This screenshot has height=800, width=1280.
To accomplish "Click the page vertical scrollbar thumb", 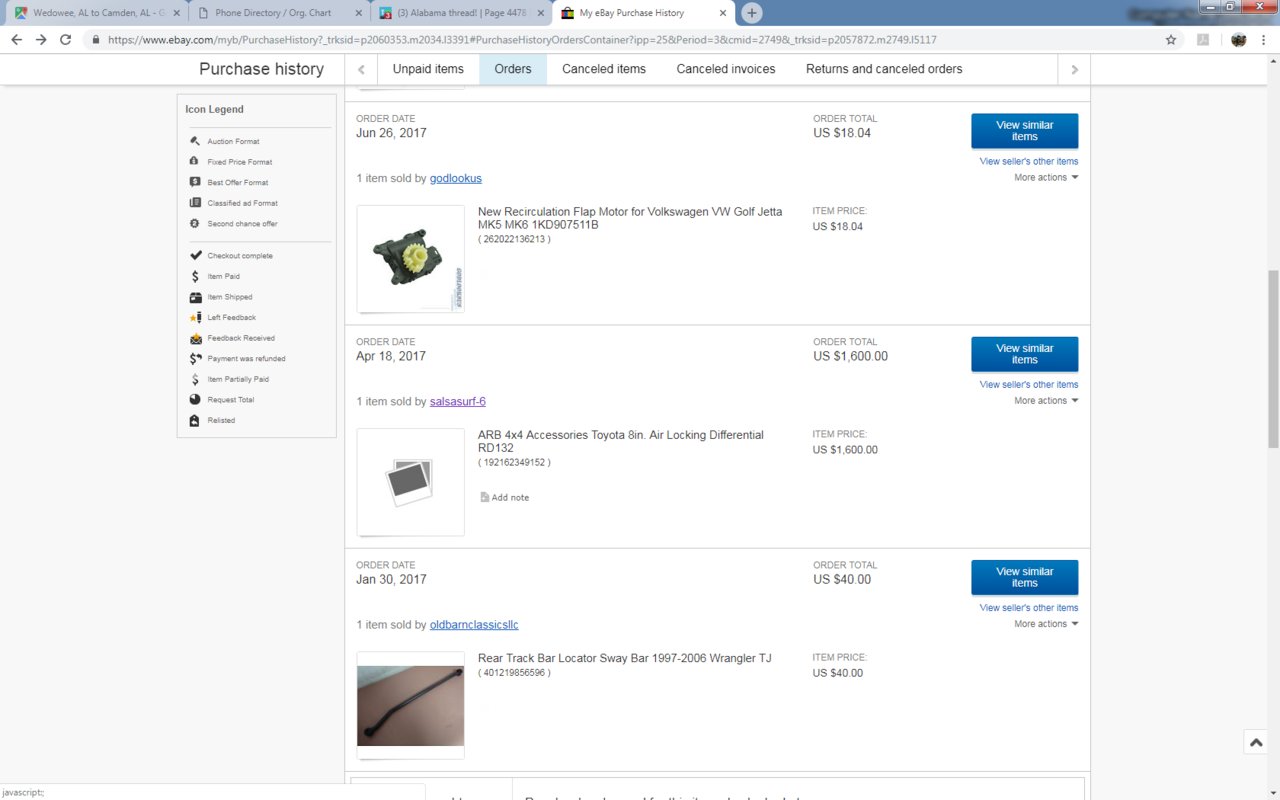I will pyautogui.click(x=1272, y=358).
